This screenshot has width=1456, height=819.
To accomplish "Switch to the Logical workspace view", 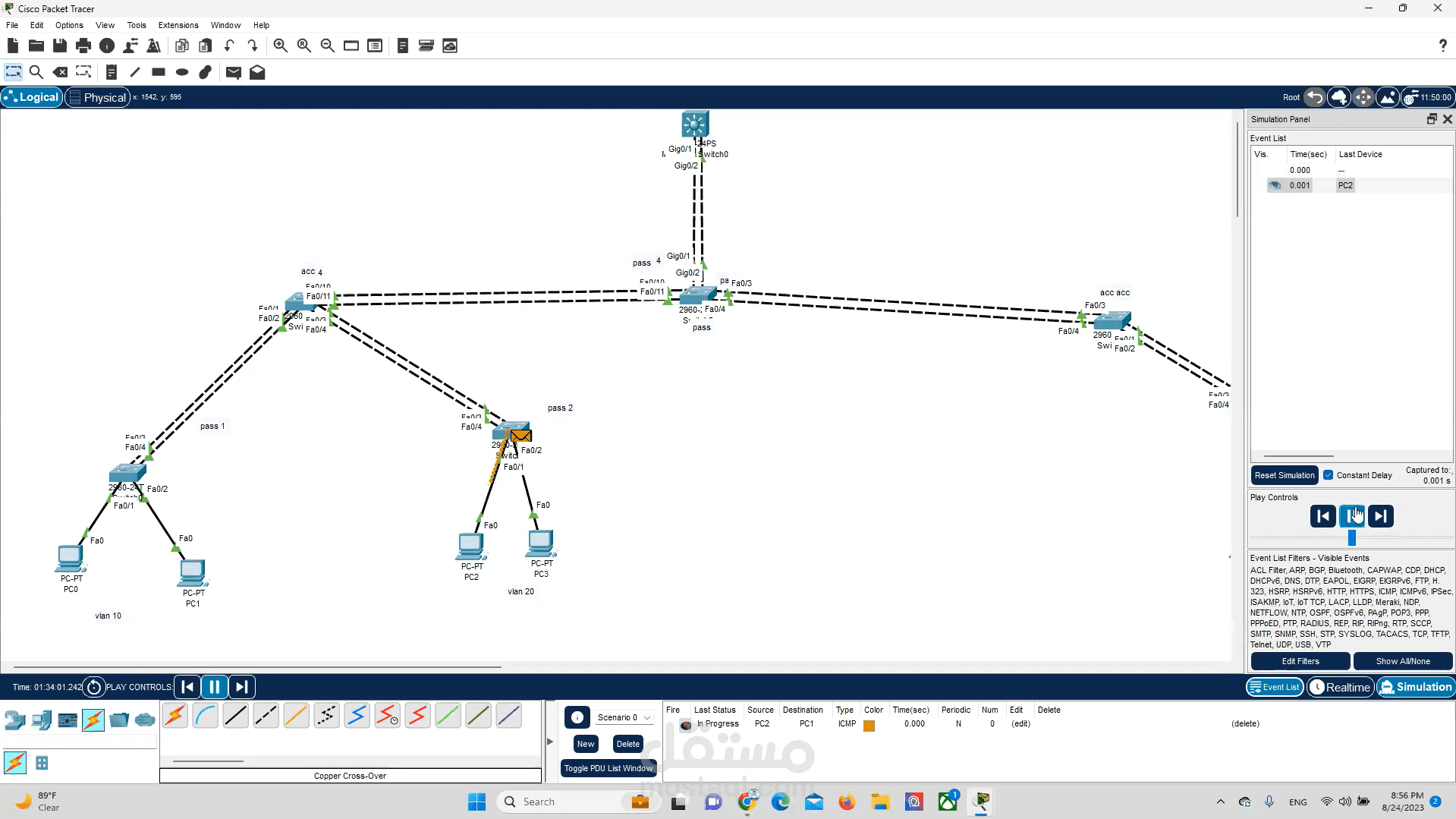I will point(32,97).
